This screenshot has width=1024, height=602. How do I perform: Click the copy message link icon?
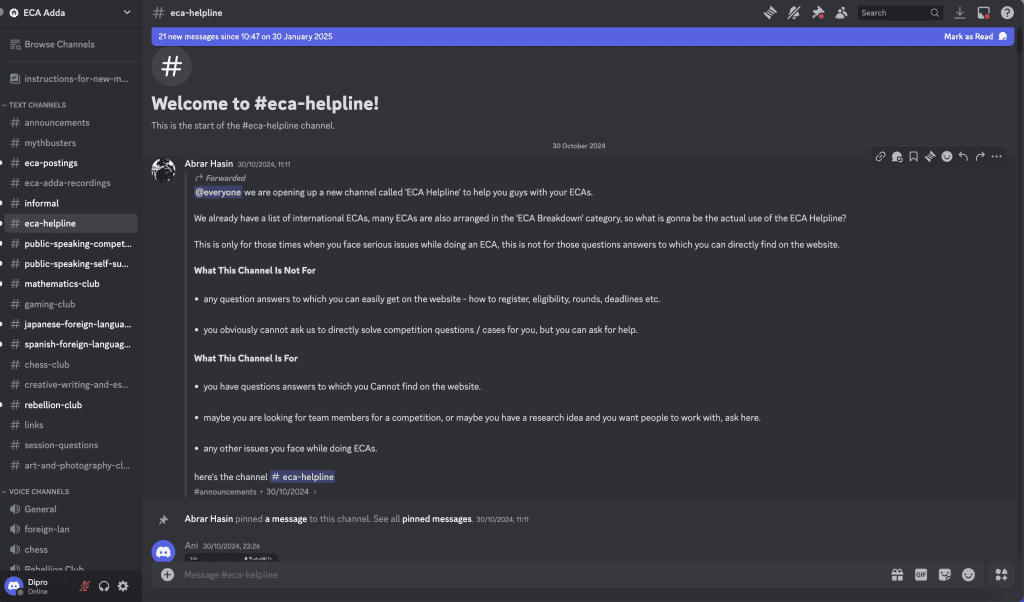880,157
